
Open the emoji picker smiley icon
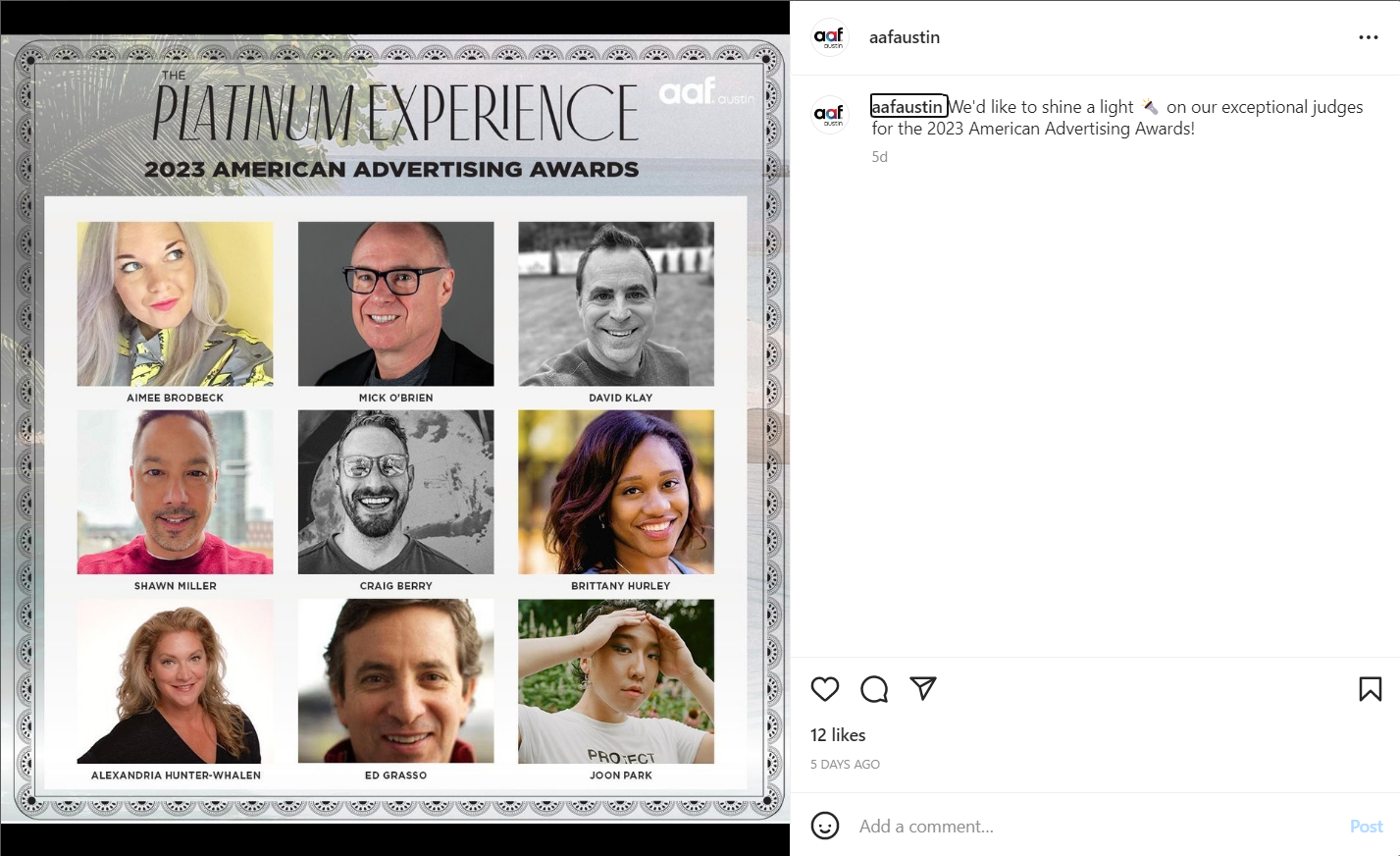click(825, 826)
